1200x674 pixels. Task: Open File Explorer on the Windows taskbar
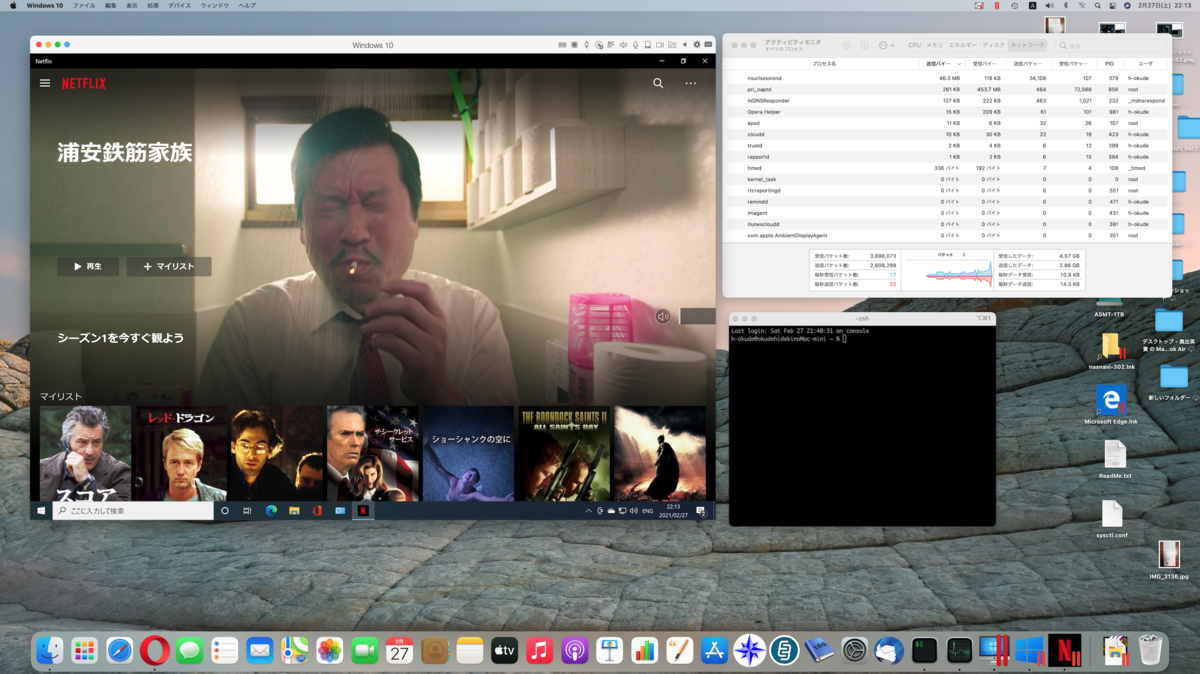(x=294, y=510)
